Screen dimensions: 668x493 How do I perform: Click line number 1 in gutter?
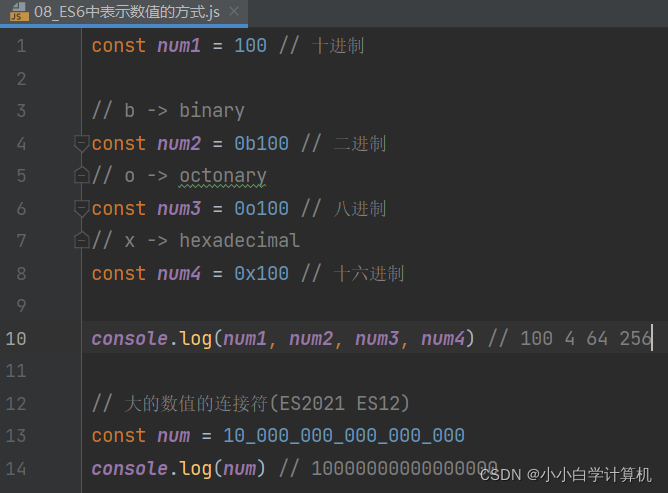click(x=21, y=46)
